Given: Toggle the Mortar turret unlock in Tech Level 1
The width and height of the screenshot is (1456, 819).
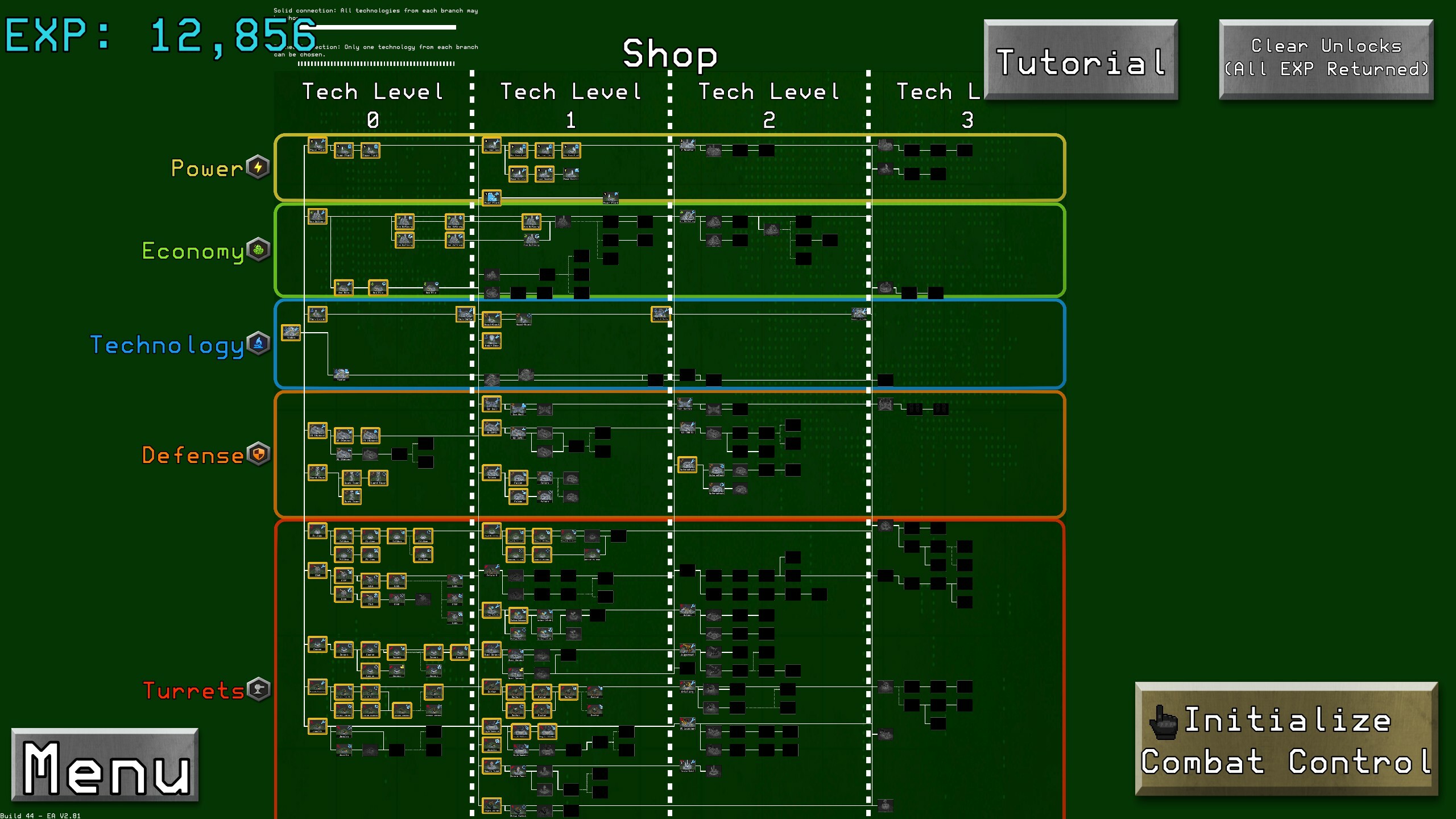Looking at the screenshot, I should pos(515,692).
